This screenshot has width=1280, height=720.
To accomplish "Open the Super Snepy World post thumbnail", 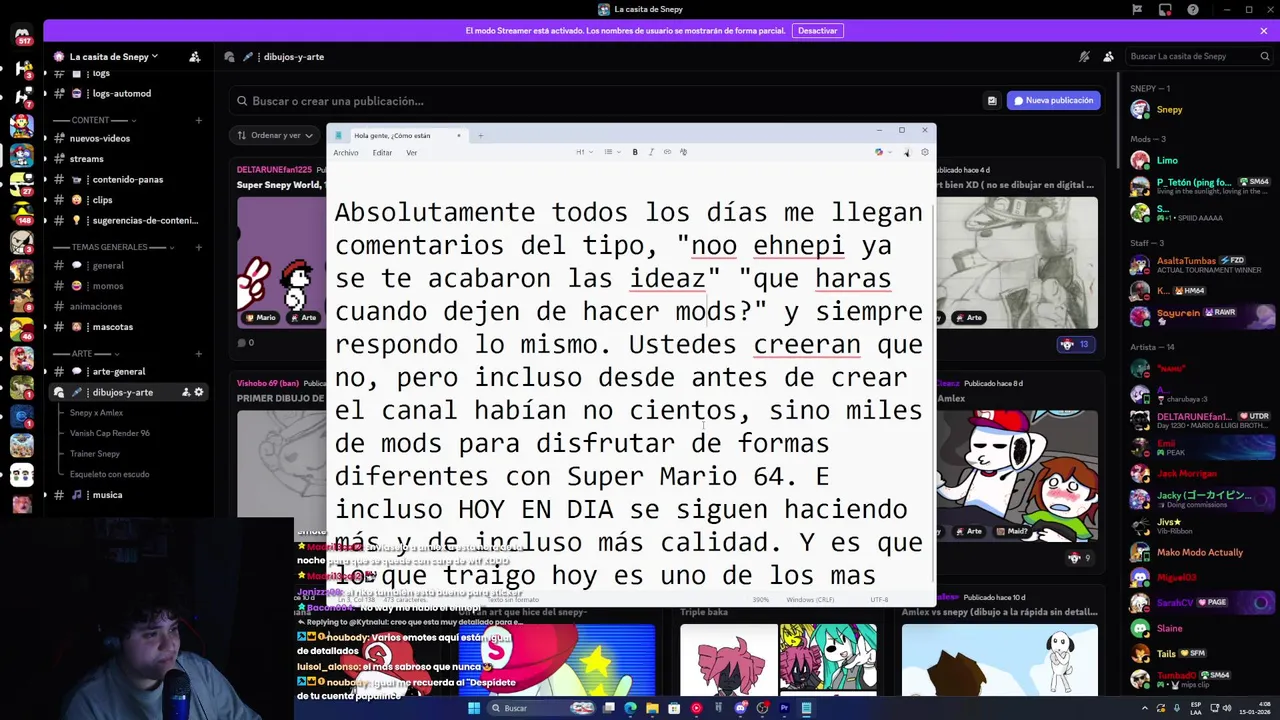I will coord(282,261).
